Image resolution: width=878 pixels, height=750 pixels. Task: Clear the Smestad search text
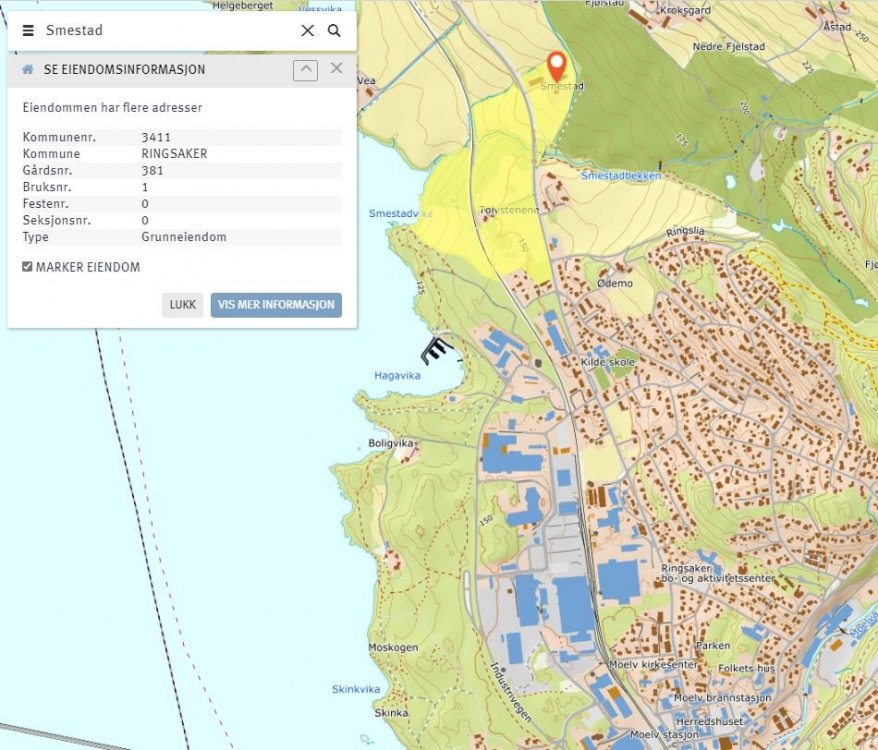coord(307,31)
